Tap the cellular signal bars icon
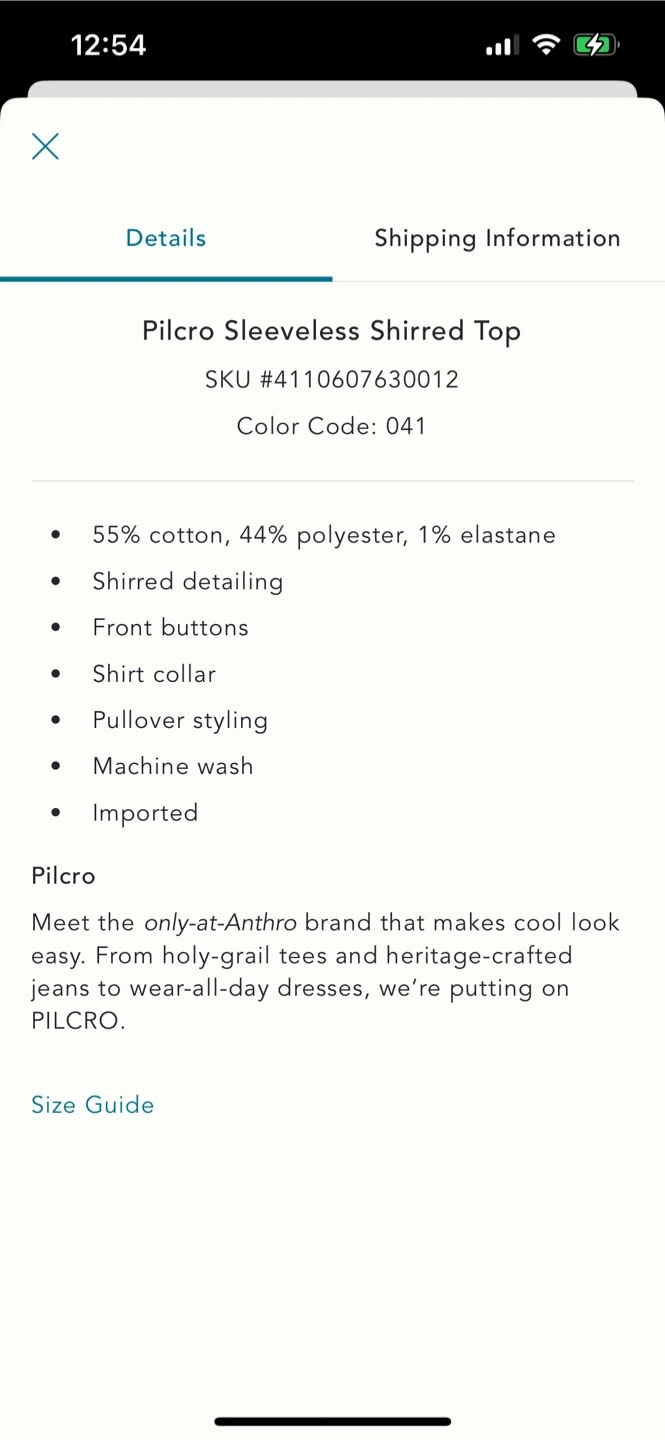 (499, 46)
